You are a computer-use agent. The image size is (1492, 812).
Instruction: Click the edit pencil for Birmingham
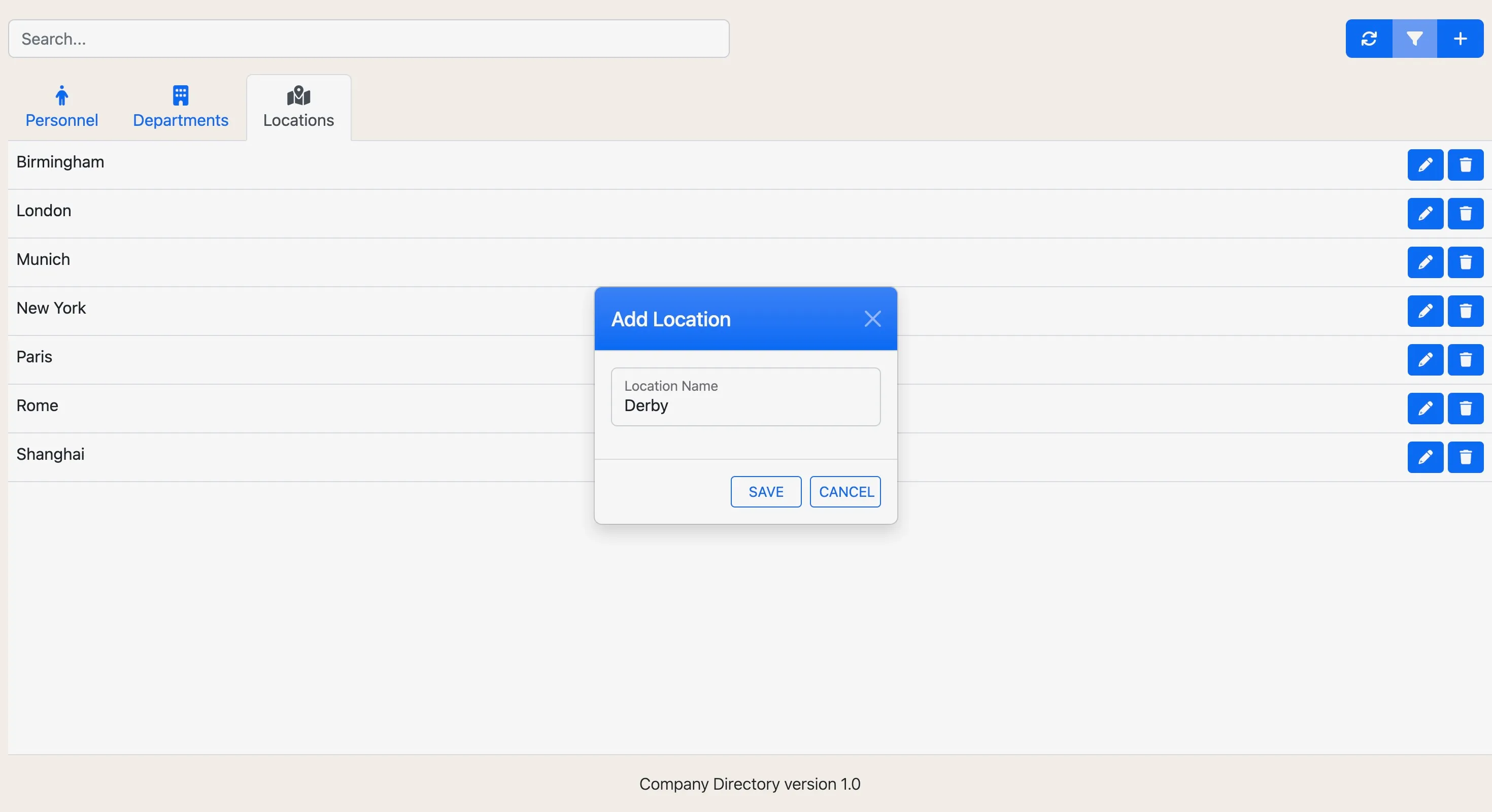1426,164
